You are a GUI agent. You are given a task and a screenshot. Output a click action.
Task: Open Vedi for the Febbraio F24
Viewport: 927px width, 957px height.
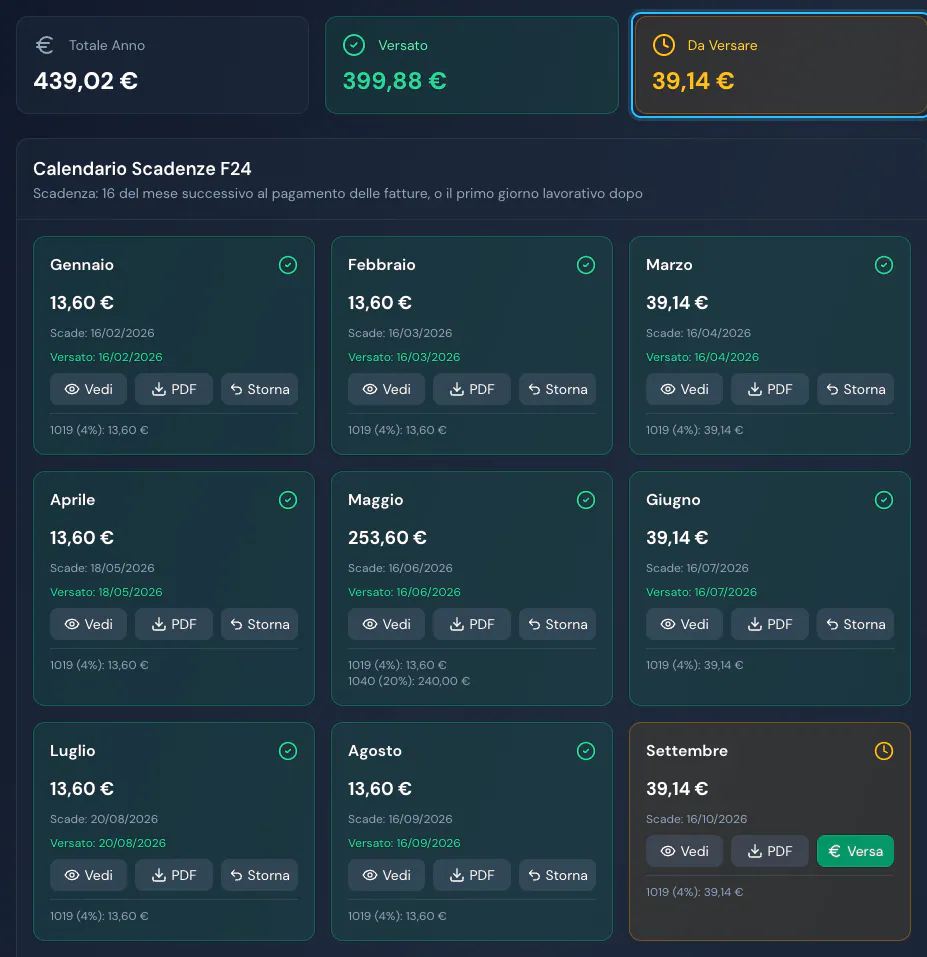pos(386,389)
